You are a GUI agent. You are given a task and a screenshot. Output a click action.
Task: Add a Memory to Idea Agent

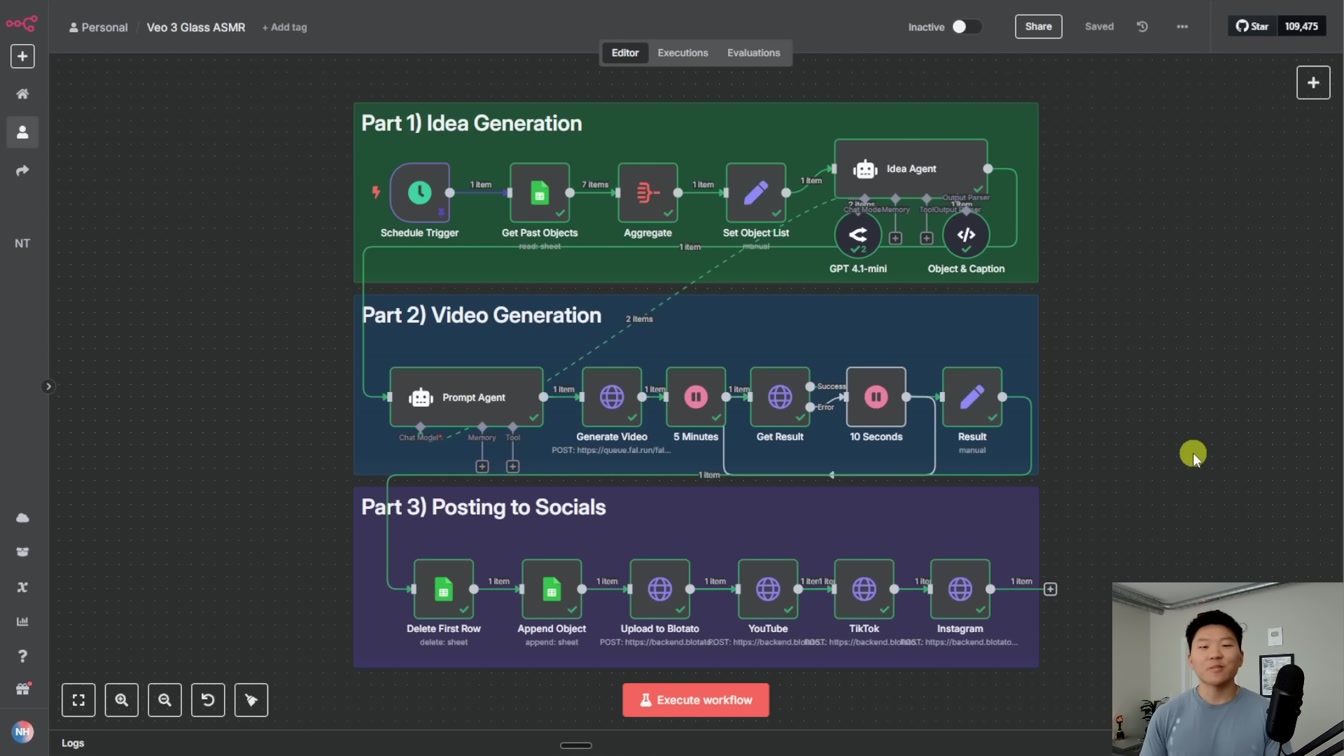click(x=895, y=238)
